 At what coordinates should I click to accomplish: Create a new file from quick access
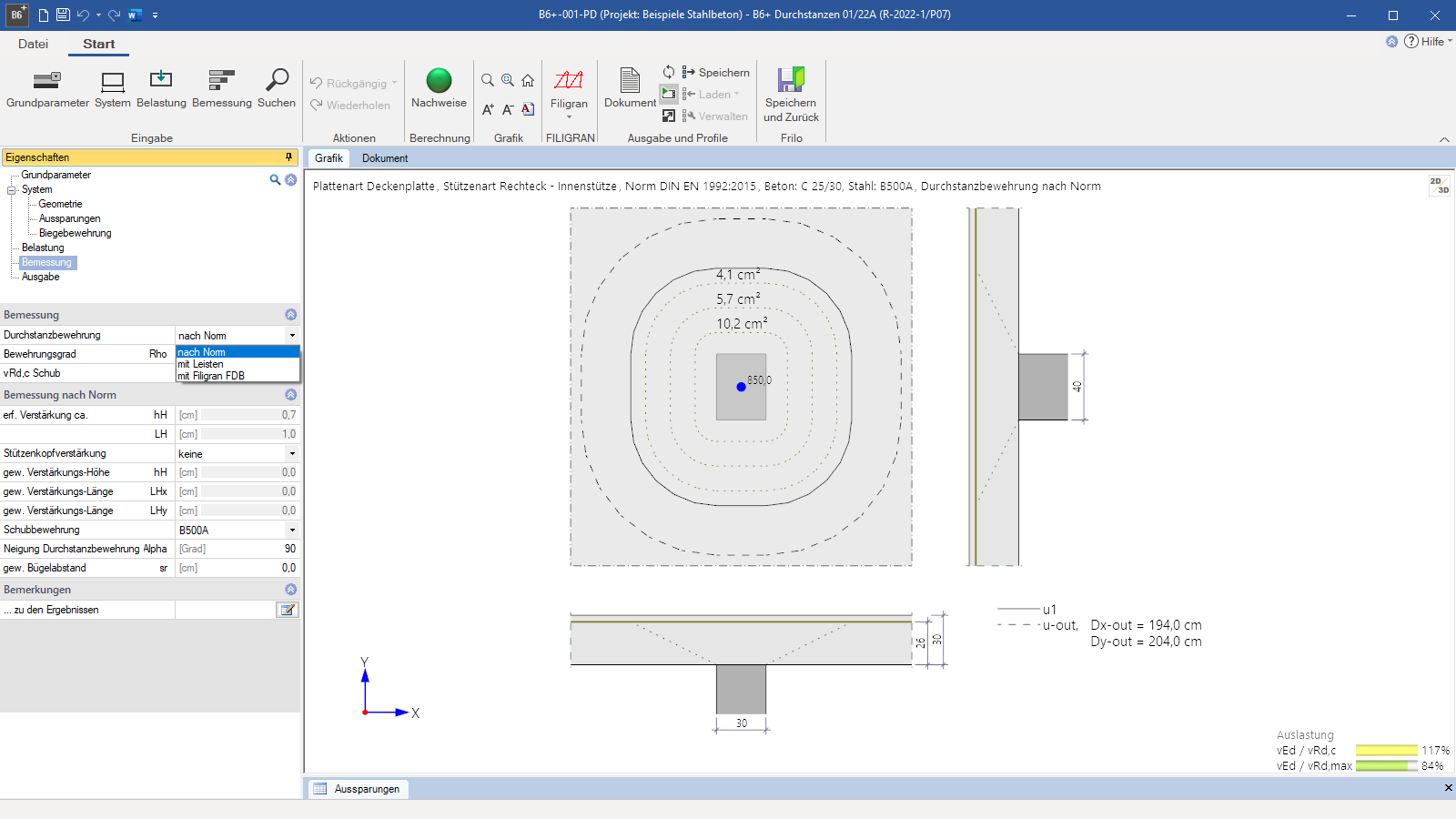point(44,15)
